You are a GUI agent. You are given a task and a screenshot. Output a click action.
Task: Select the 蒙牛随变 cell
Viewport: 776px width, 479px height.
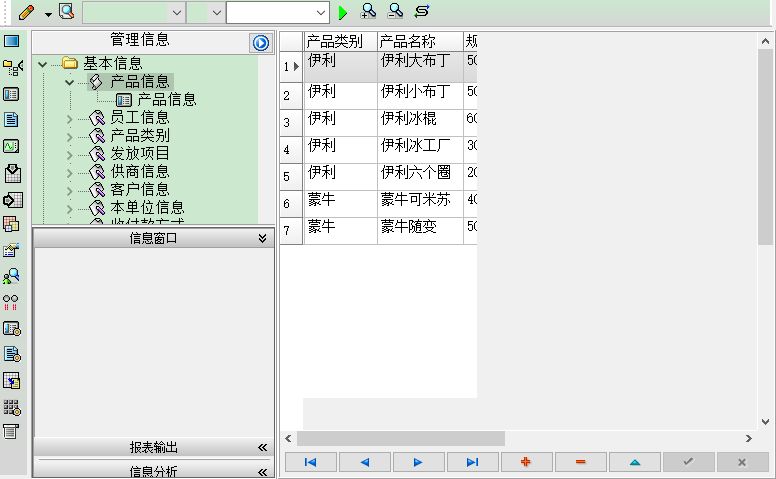420,231
